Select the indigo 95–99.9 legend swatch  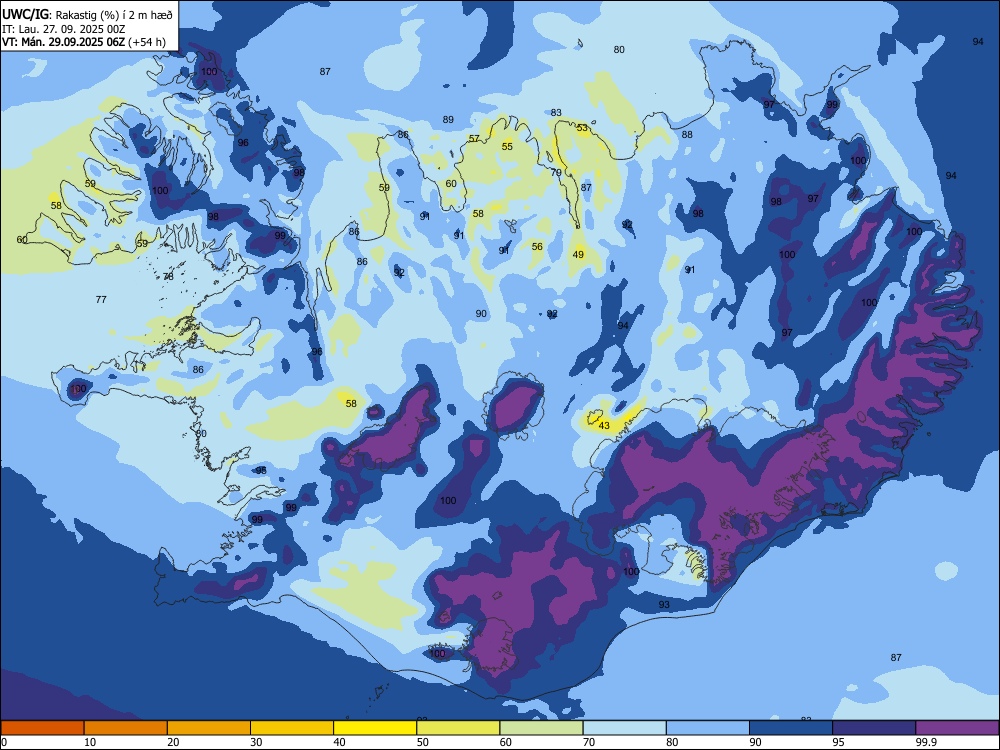pos(874,728)
